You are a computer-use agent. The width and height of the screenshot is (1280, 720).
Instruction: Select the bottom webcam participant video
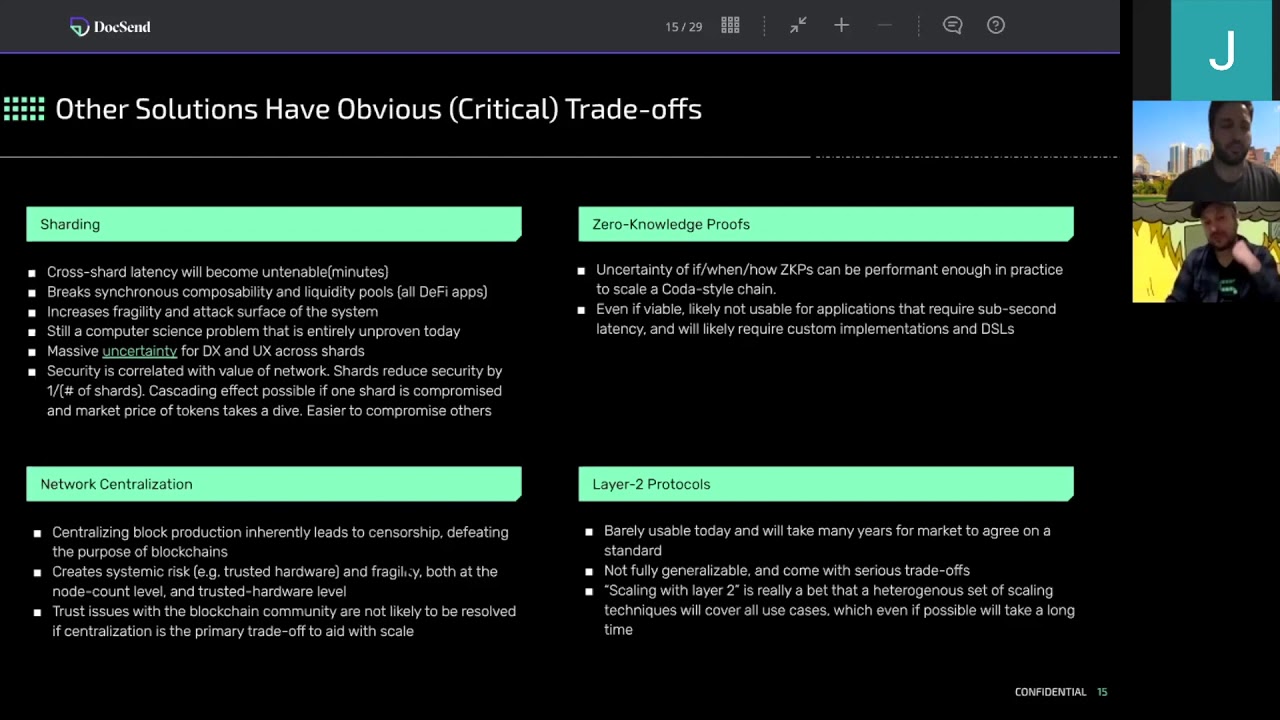click(x=1206, y=252)
